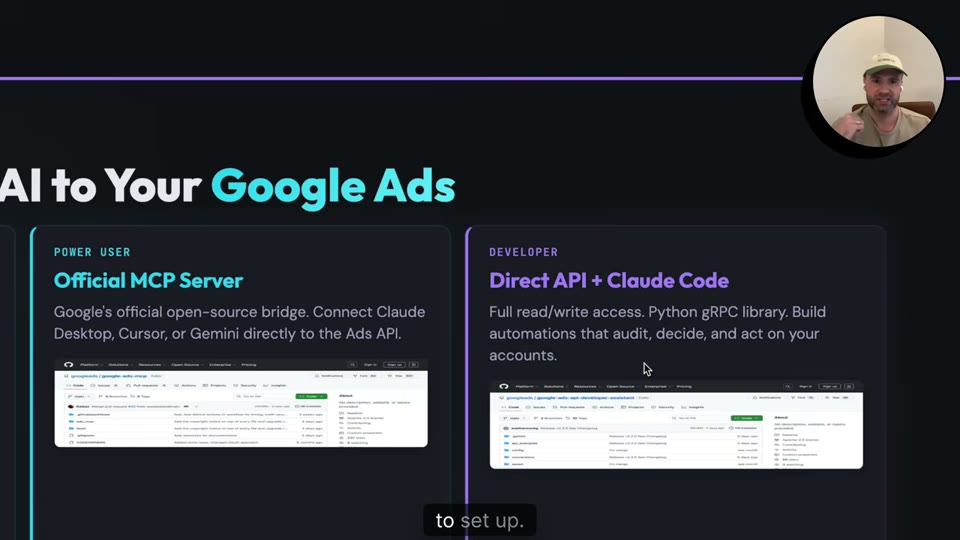The image size is (960, 540).
Task: Click Notifications button in MCP Server repo
Action: tap(329, 376)
